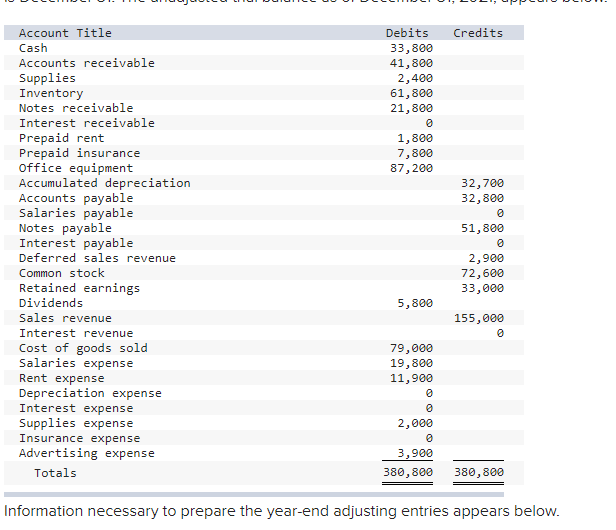Click the Sales revenue credit 155,000
The image size is (616, 530).
click(x=479, y=318)
